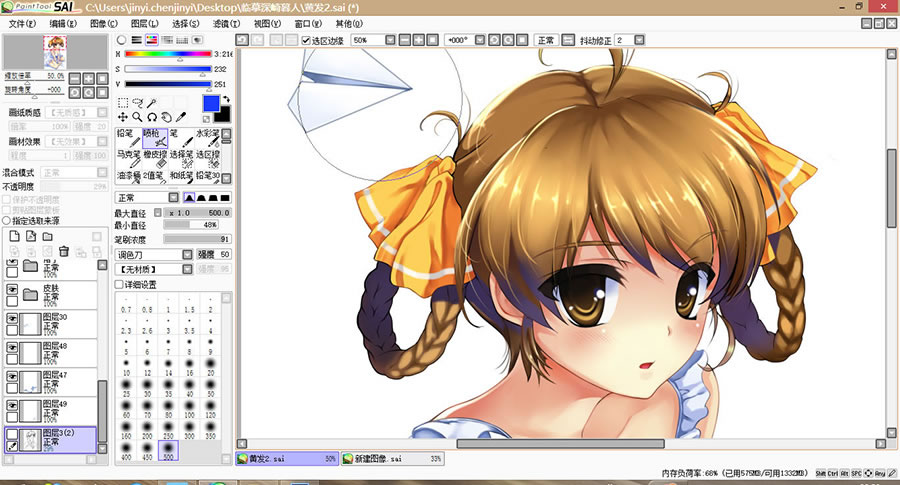Screen dimensions: 900x485
Task: Open the +000° rotation angle dropdown
Action: click(x=480, y=40)
